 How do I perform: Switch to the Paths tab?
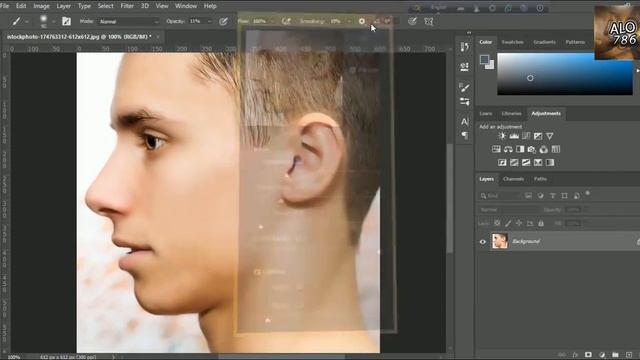[540, 179]
